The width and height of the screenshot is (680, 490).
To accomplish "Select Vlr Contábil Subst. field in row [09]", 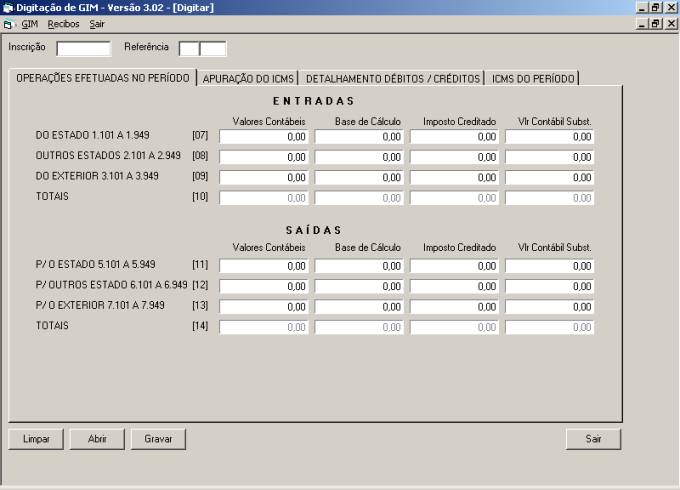I will (549, 177).
